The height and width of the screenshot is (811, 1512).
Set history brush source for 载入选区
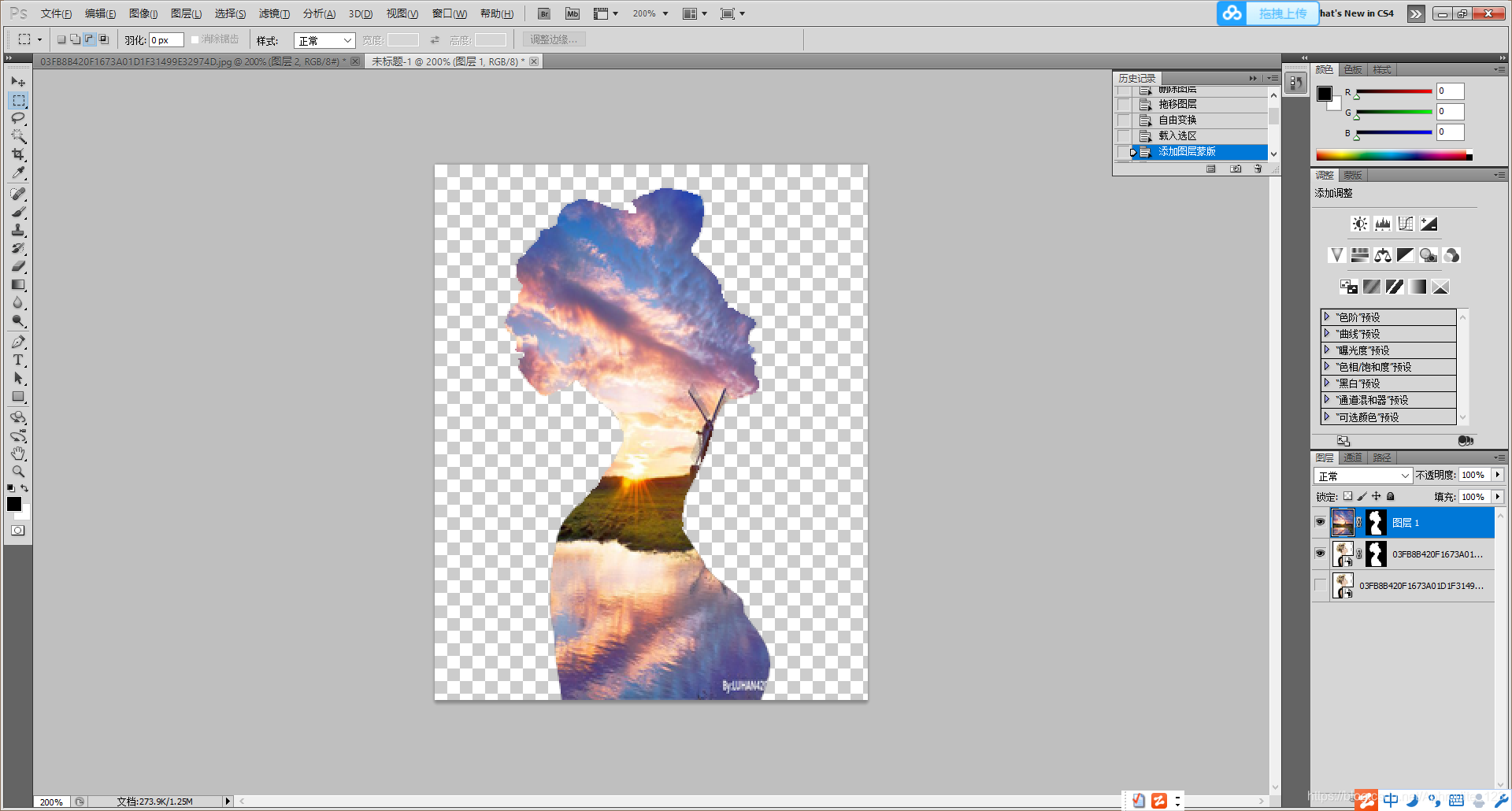(x=1124, y=135)
